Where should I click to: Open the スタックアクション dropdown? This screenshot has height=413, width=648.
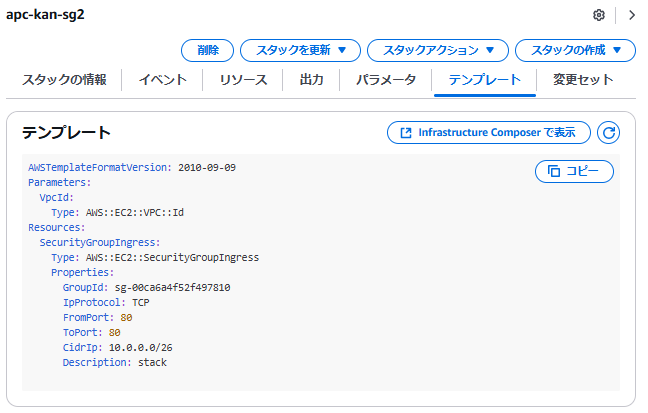[438, 50]
